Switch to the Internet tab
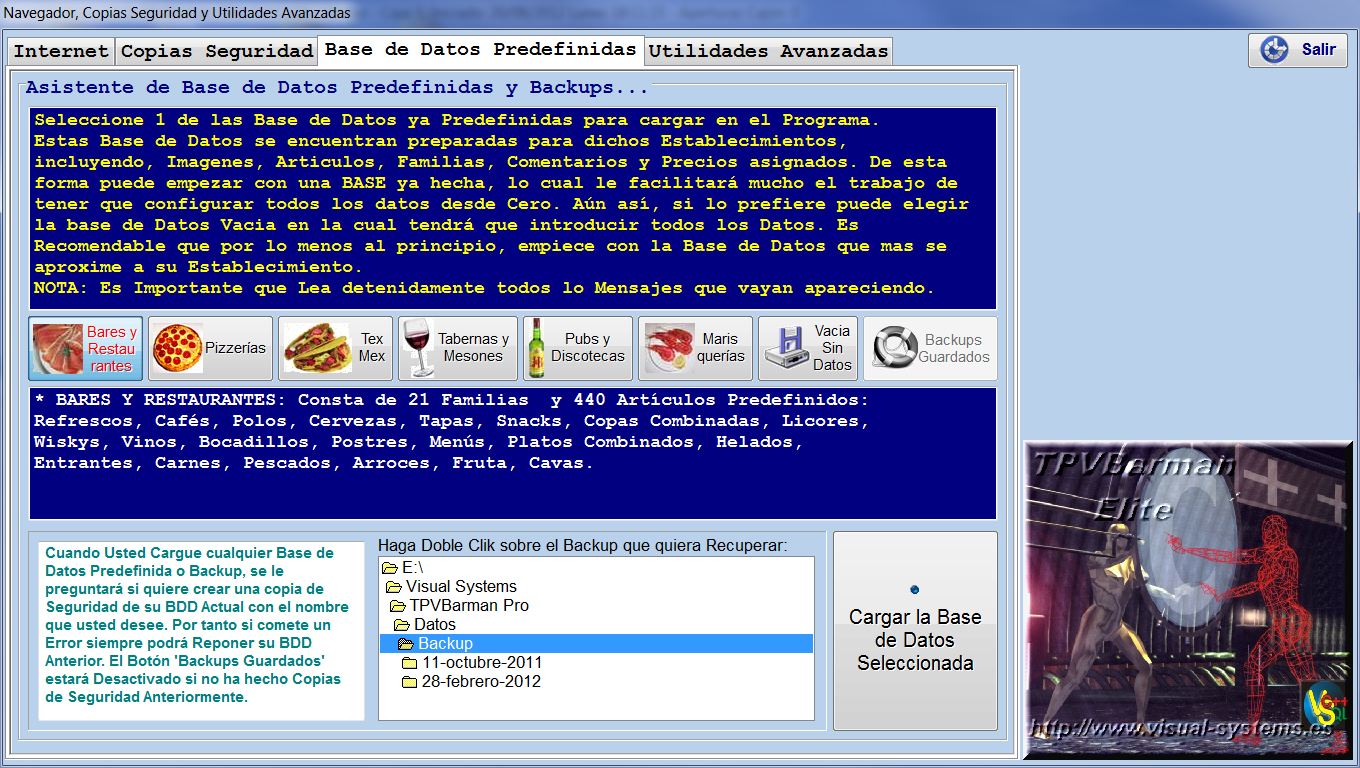 coord(61,51)
